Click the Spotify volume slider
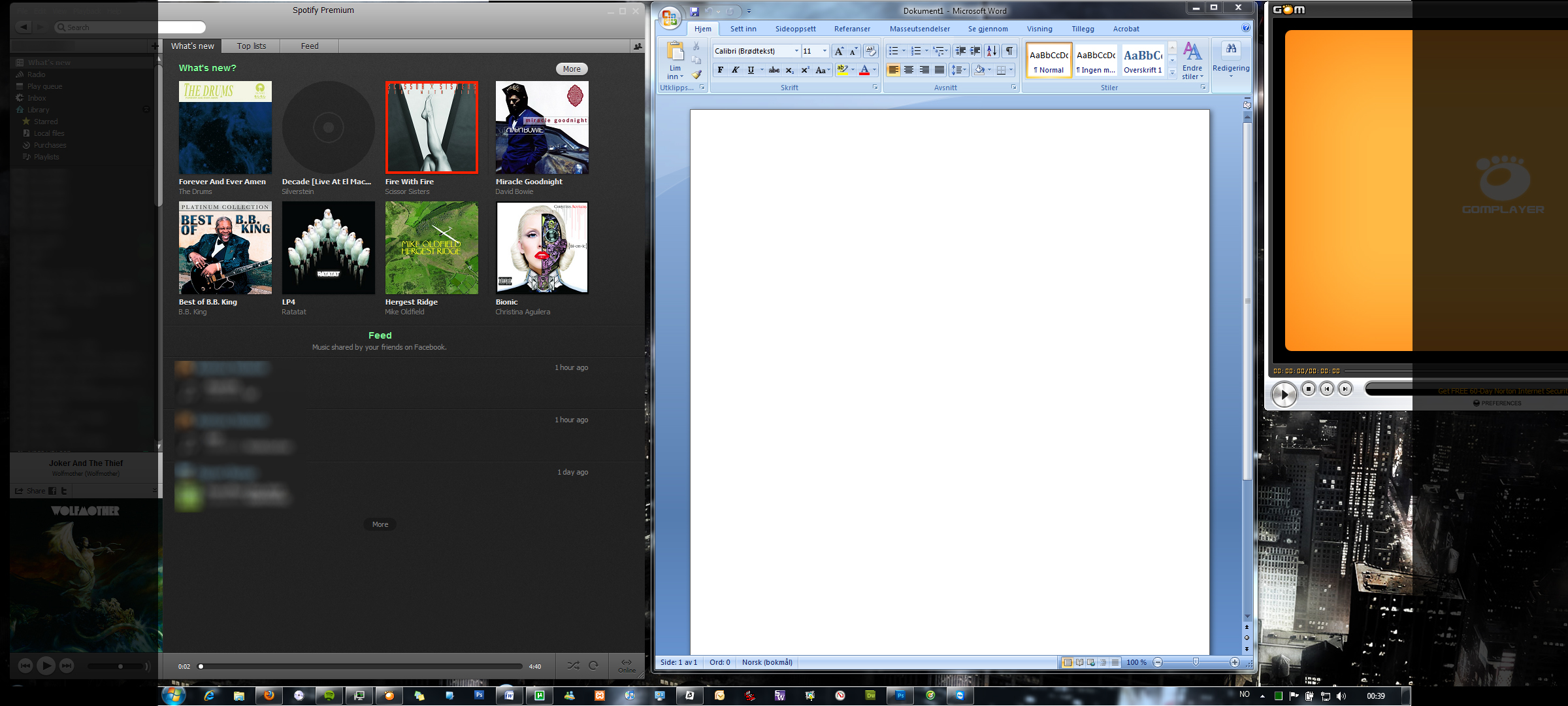Image resolution: width=1568 pixels, height=706 pixels. tap(116, 666)
